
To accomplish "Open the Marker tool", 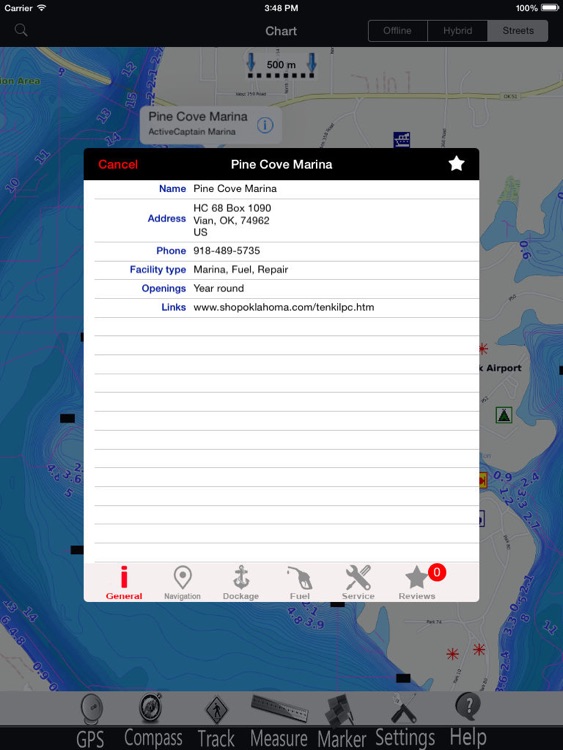I will click(342, 720).
